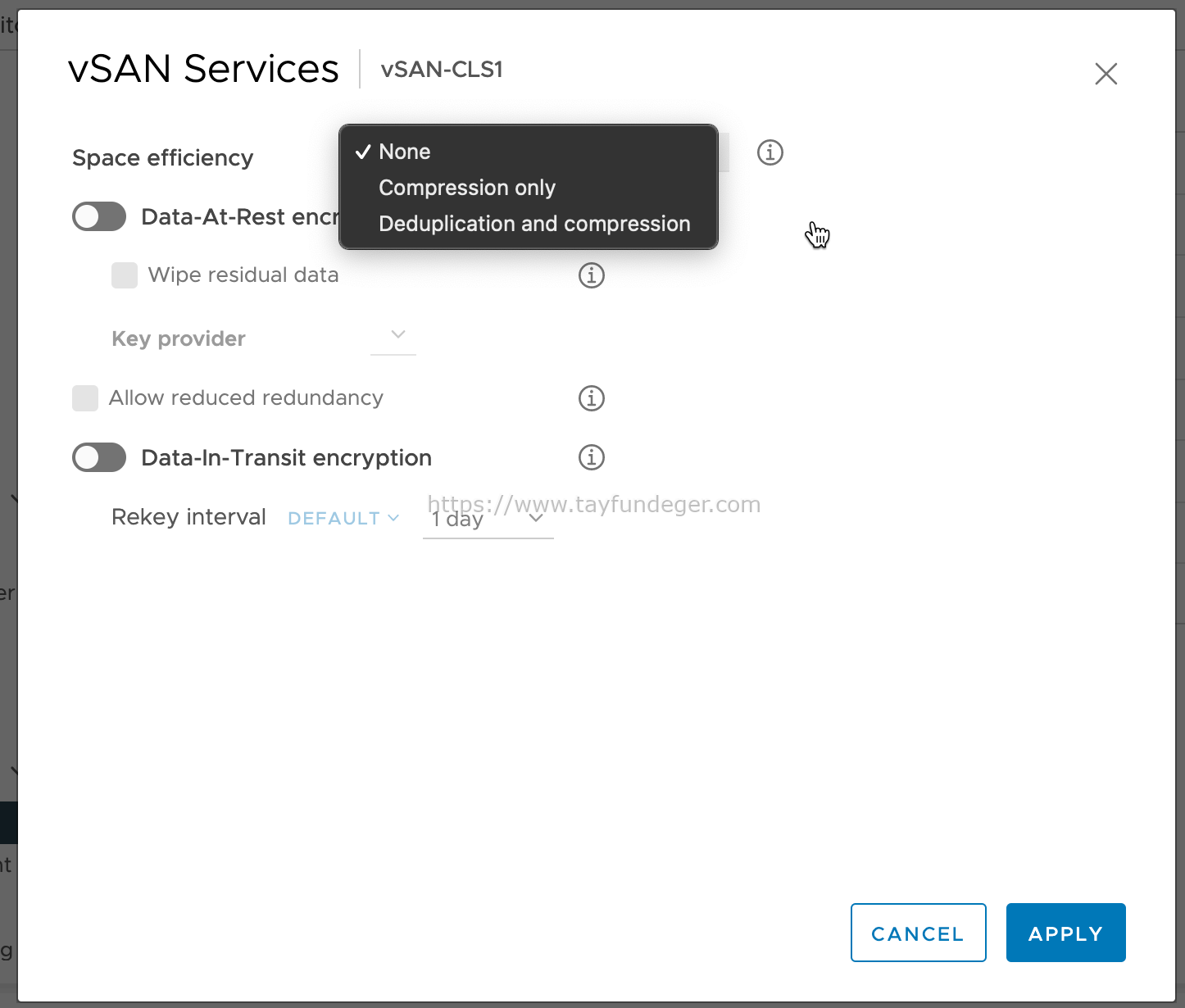Choose Deduplication and compression option
This screenshot has height=1008, width=1185.
click(x=528, y=224)
